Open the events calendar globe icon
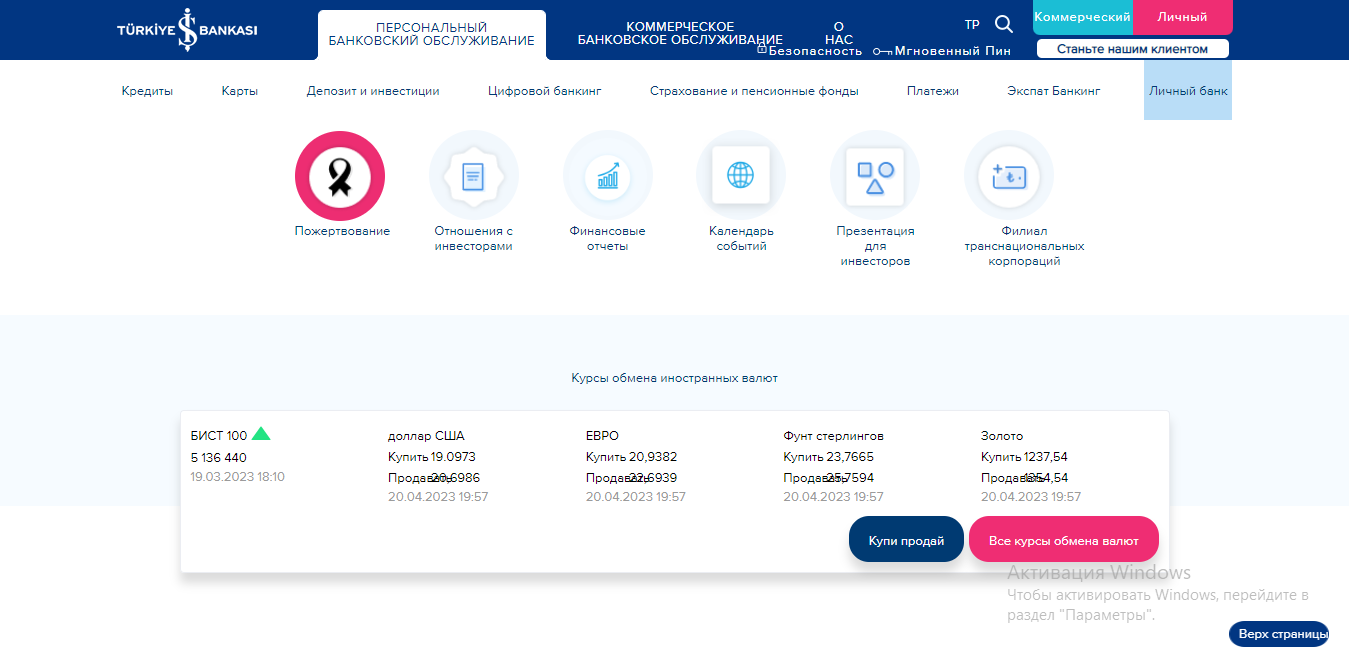1349x657 pixels. tap(740, 175)
